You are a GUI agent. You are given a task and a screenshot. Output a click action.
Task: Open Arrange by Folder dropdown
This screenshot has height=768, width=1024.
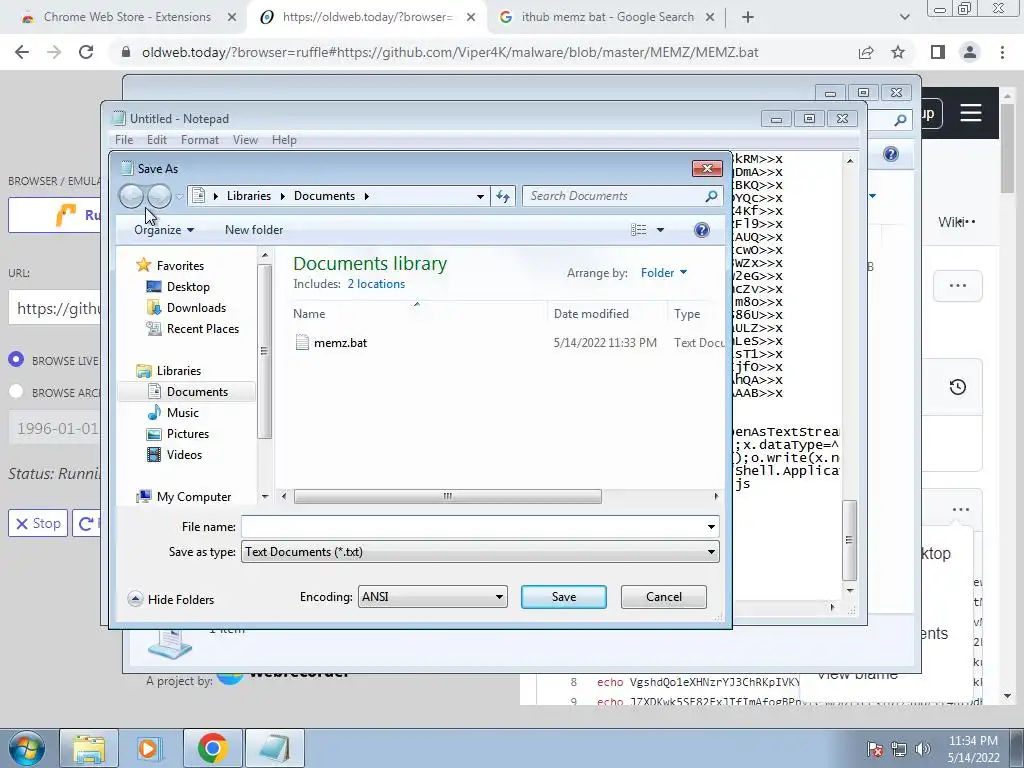pos(664,273)
